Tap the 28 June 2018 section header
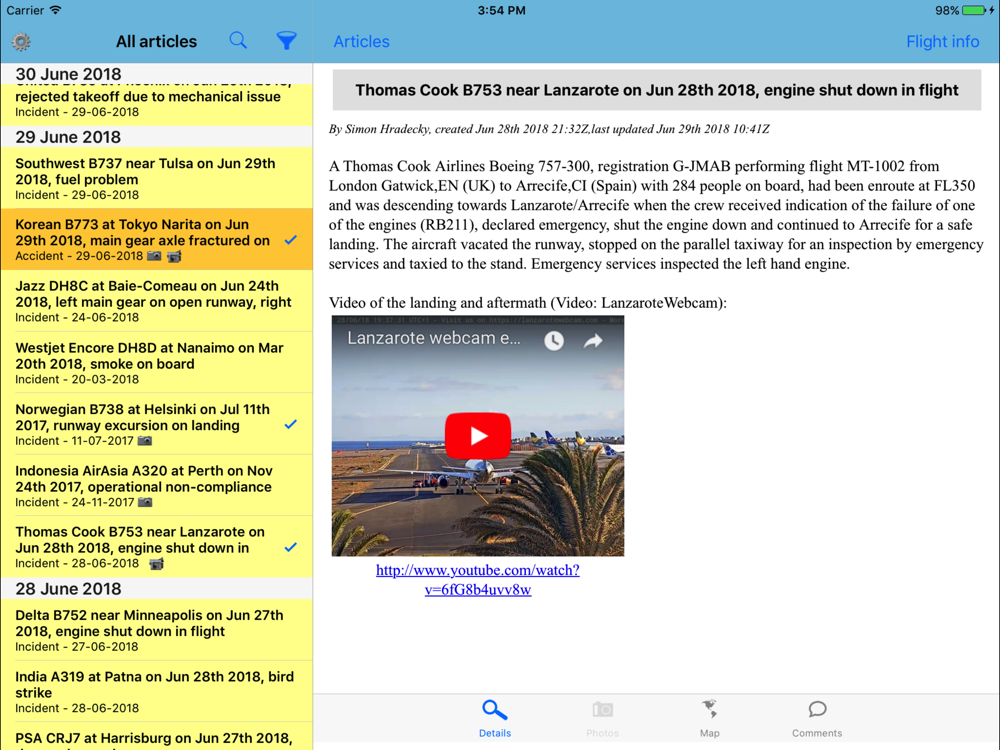The image size is (1000, 750). [x=156, y=589]
